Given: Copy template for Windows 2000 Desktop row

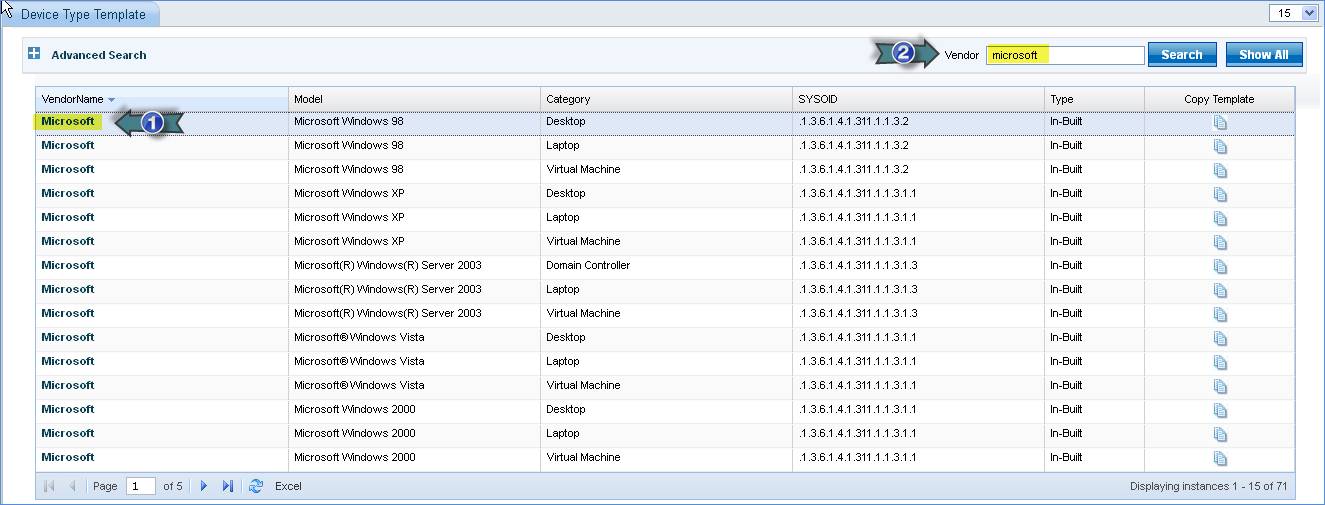Looking at the screenshot, I should pos(1219,410).
